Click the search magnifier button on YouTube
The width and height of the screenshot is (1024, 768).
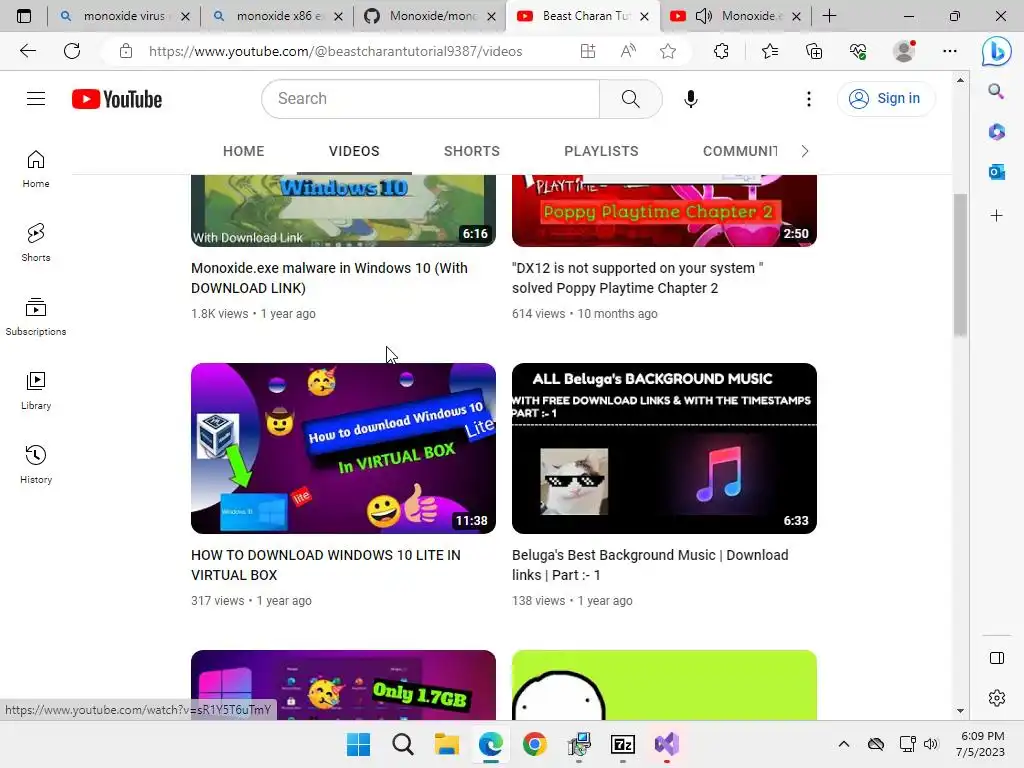[x=630, y=99]
